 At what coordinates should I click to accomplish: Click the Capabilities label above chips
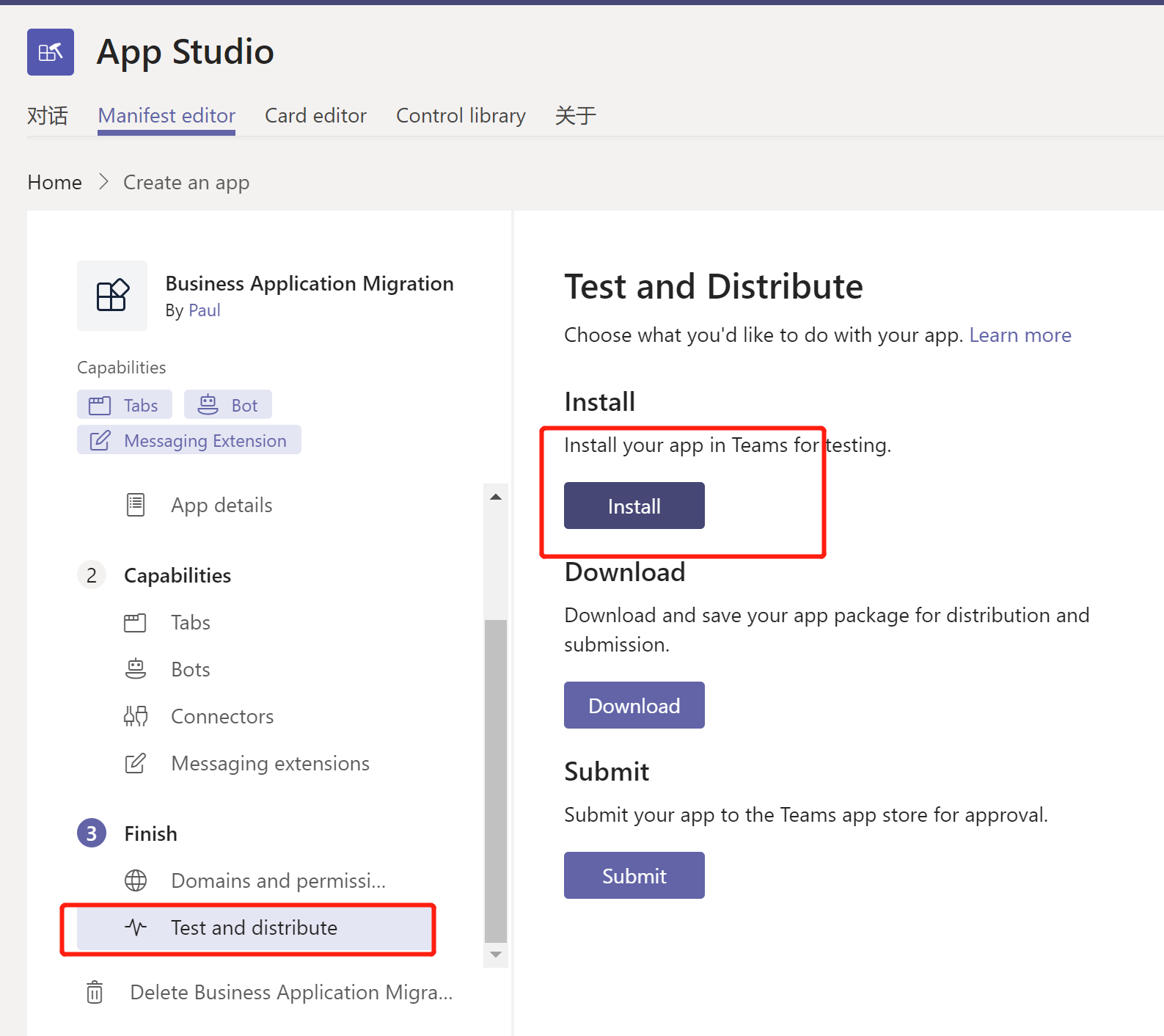tap(122, 367)
